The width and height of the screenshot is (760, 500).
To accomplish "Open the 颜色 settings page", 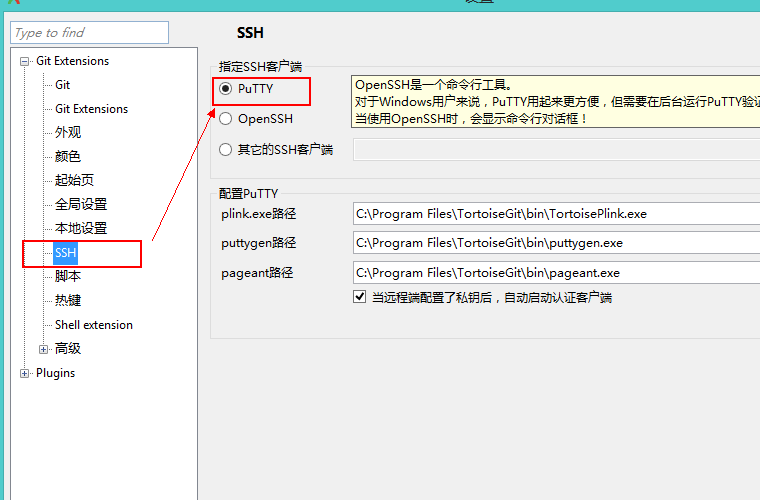I will click(x=68, y=157).
